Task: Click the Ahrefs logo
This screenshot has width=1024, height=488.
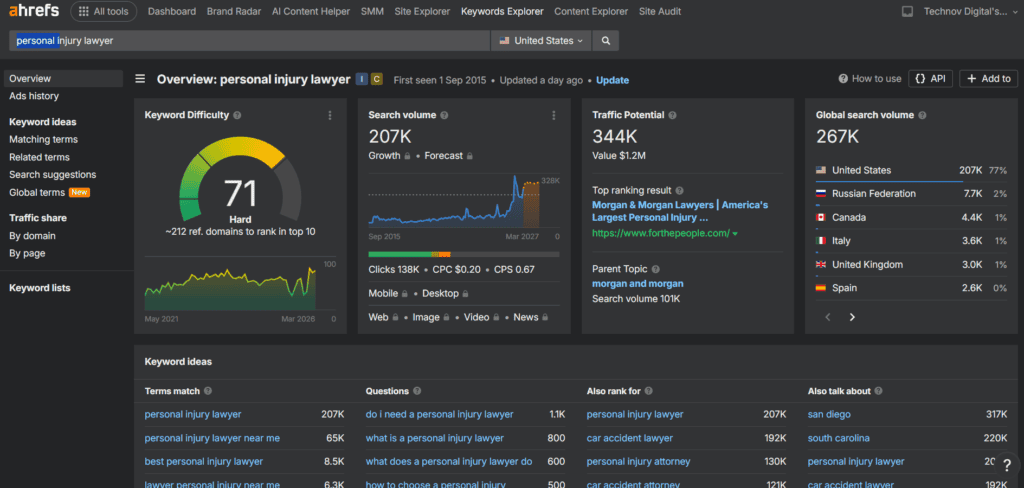Action: click(33, 11)
